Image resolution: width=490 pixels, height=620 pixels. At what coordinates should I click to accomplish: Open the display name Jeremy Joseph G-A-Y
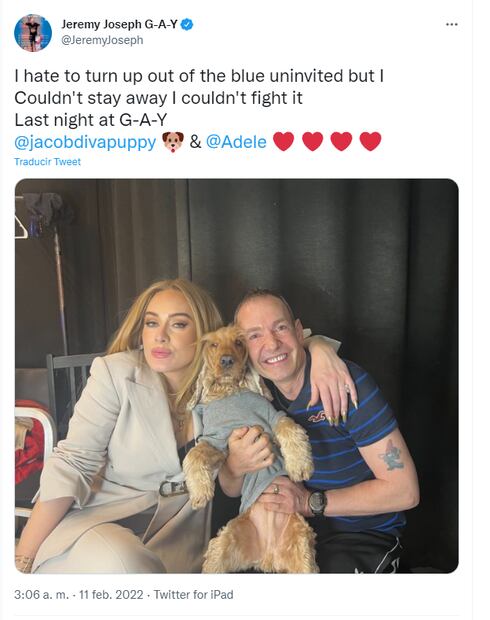click(x=119, y=25)
